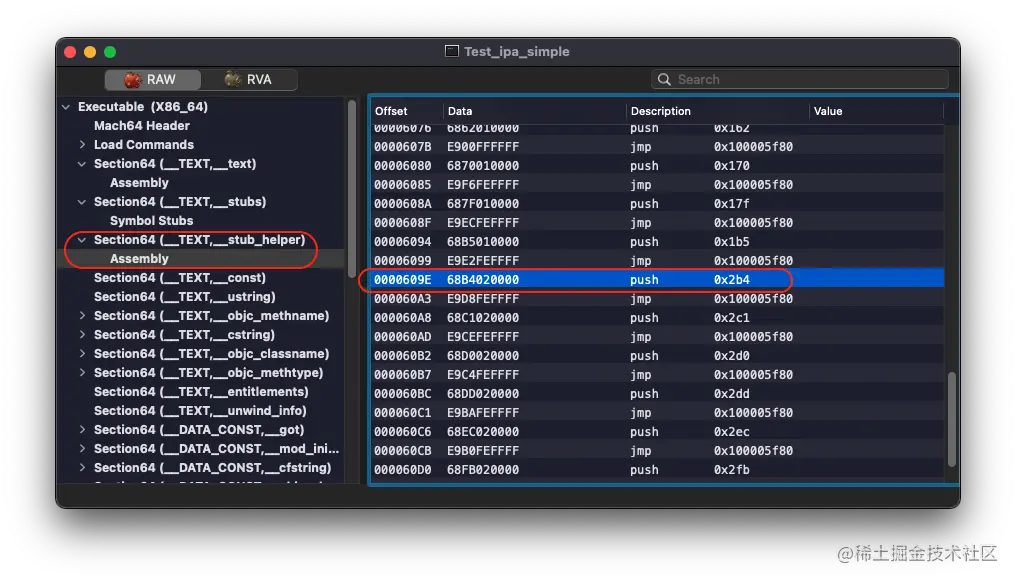
Task: Select Section64 (__TEXT,__objc_methname) row label
Action: (x=211, y=316)
